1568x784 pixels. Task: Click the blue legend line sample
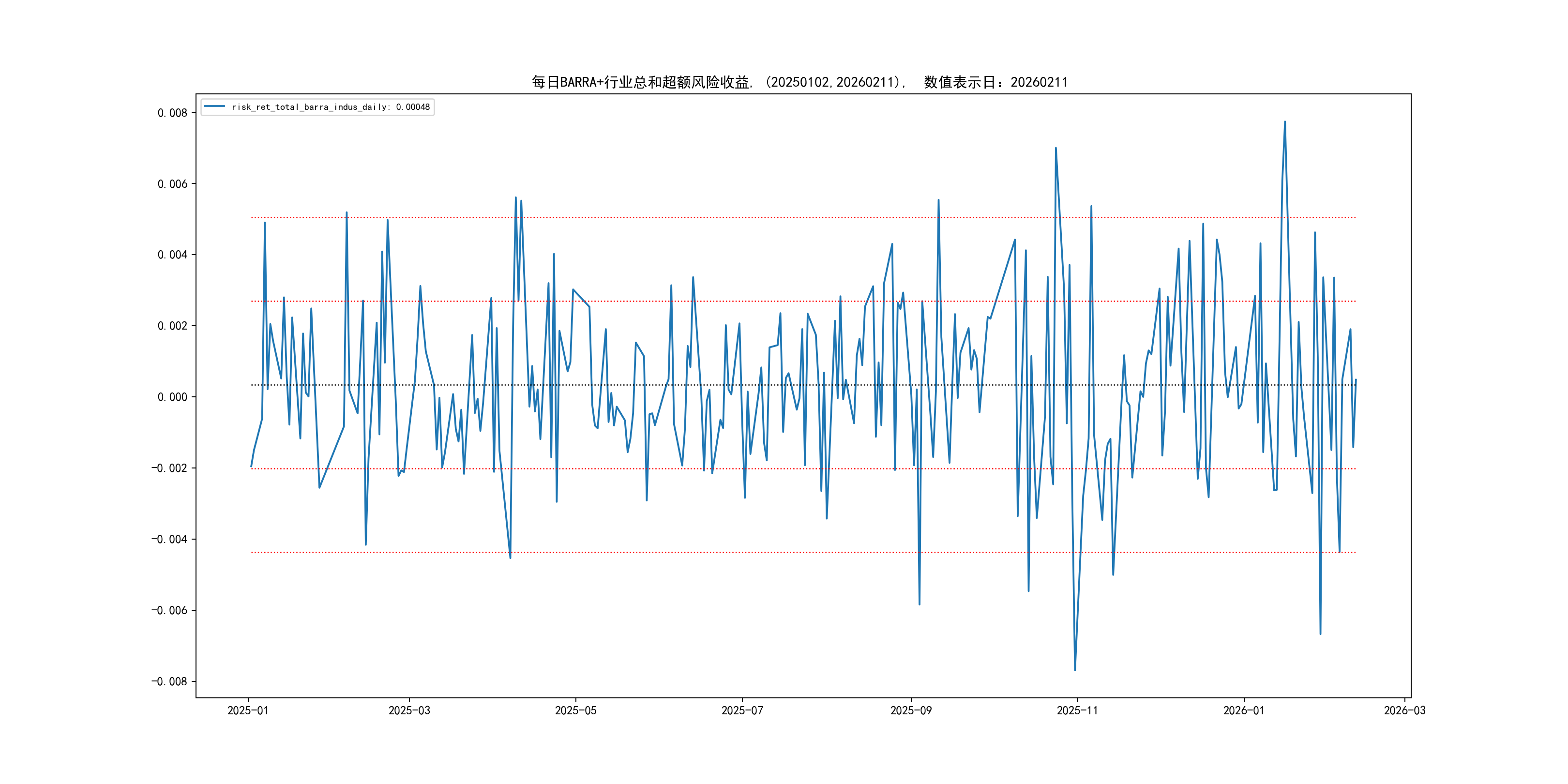click(x=214, y=106)
